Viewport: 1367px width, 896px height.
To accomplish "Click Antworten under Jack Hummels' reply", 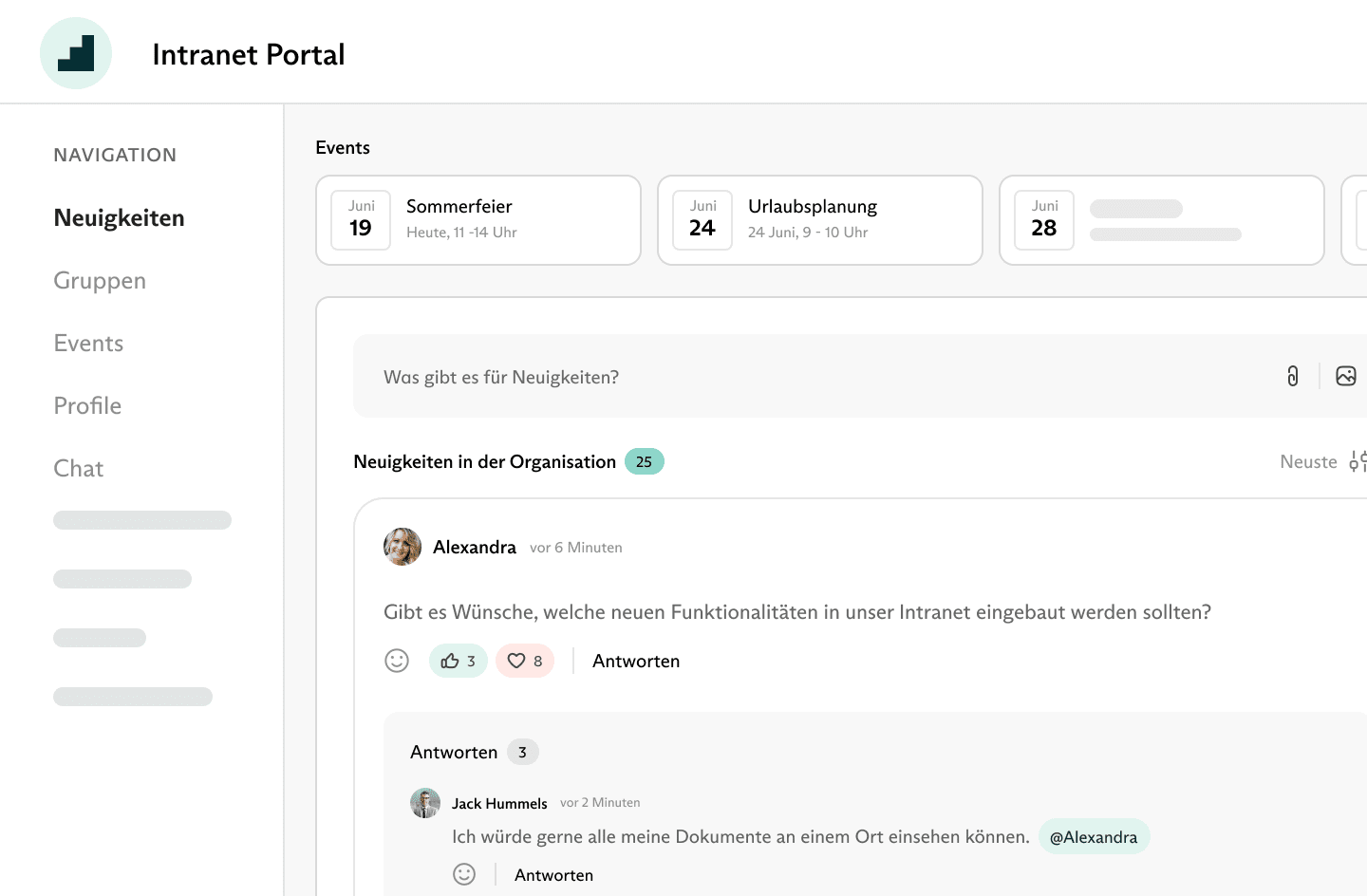I will click(x=553, y=875).
